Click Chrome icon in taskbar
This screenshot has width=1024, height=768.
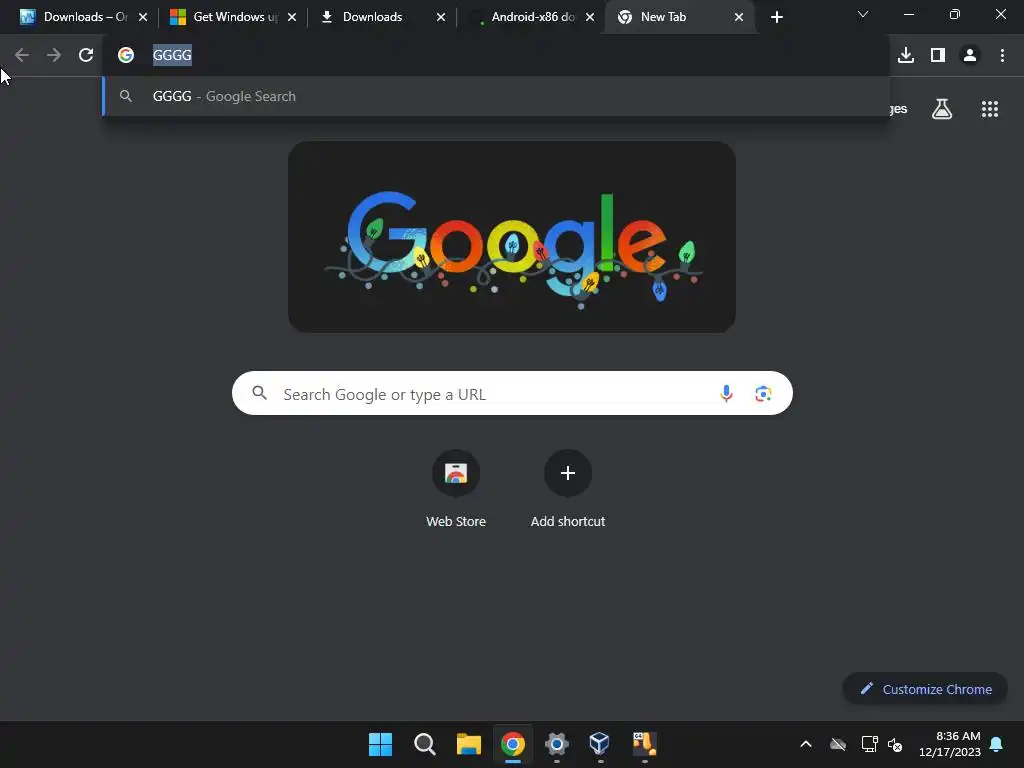tap(513, 744)
